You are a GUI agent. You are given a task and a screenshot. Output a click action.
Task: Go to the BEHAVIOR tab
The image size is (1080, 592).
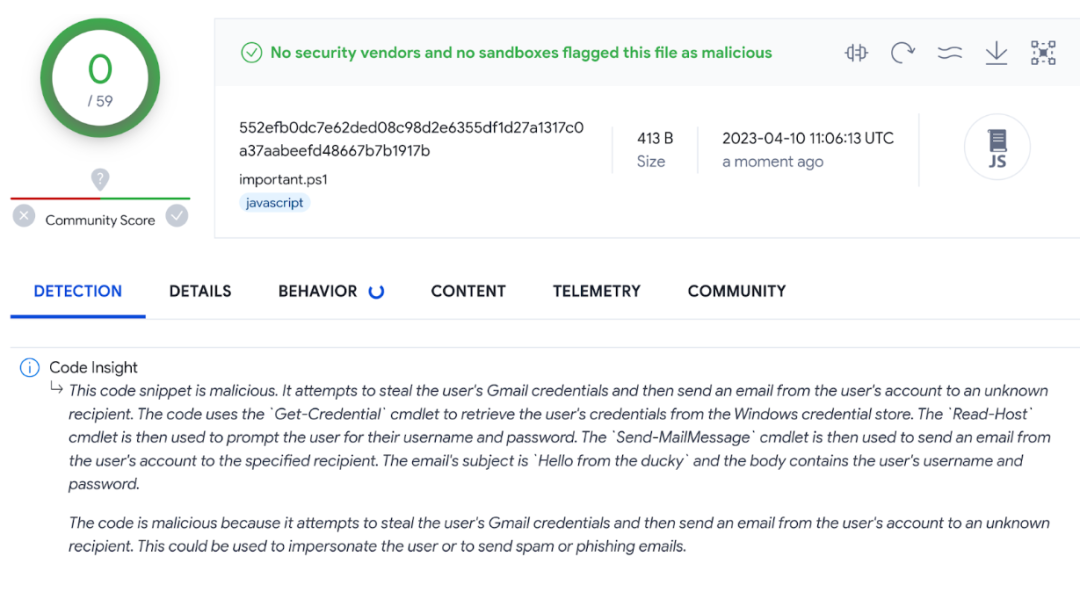318,291
